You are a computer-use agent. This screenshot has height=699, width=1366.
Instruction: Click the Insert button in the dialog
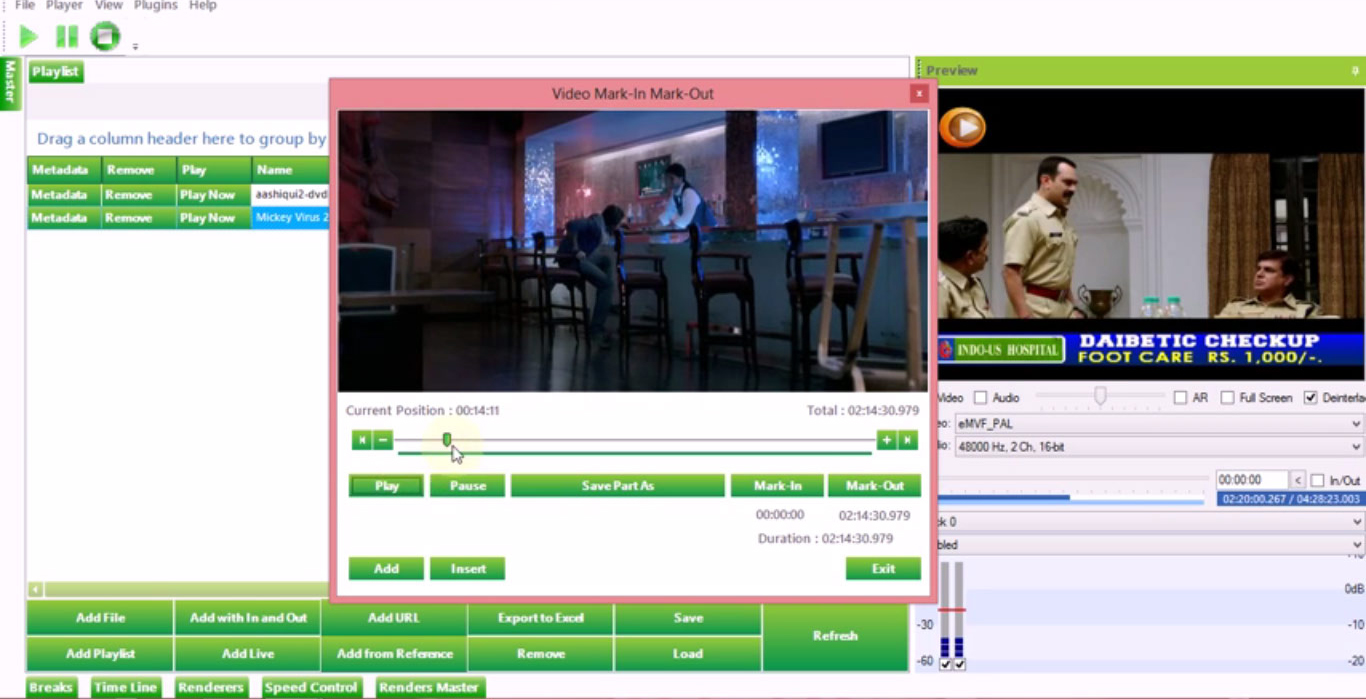(468, 569)
